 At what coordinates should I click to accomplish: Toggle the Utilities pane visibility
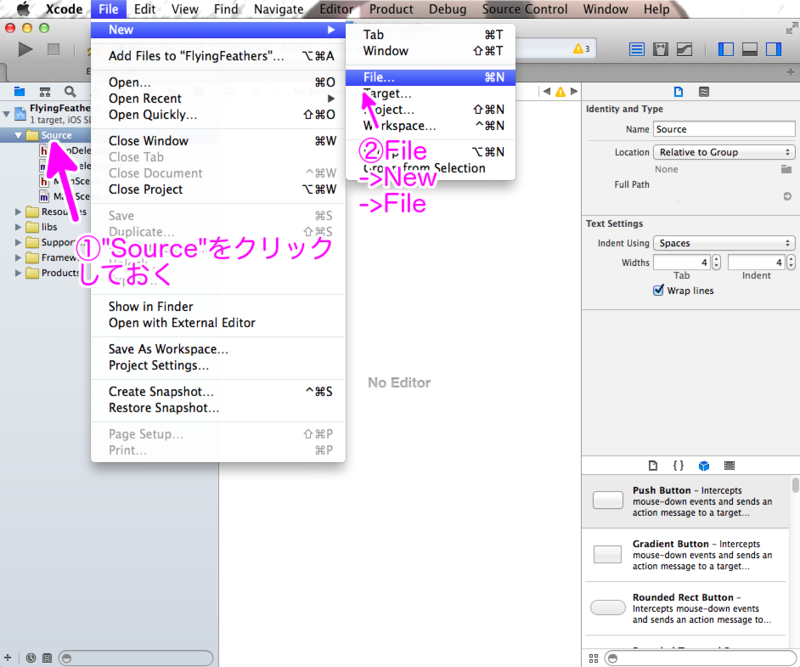pos(773,50)
